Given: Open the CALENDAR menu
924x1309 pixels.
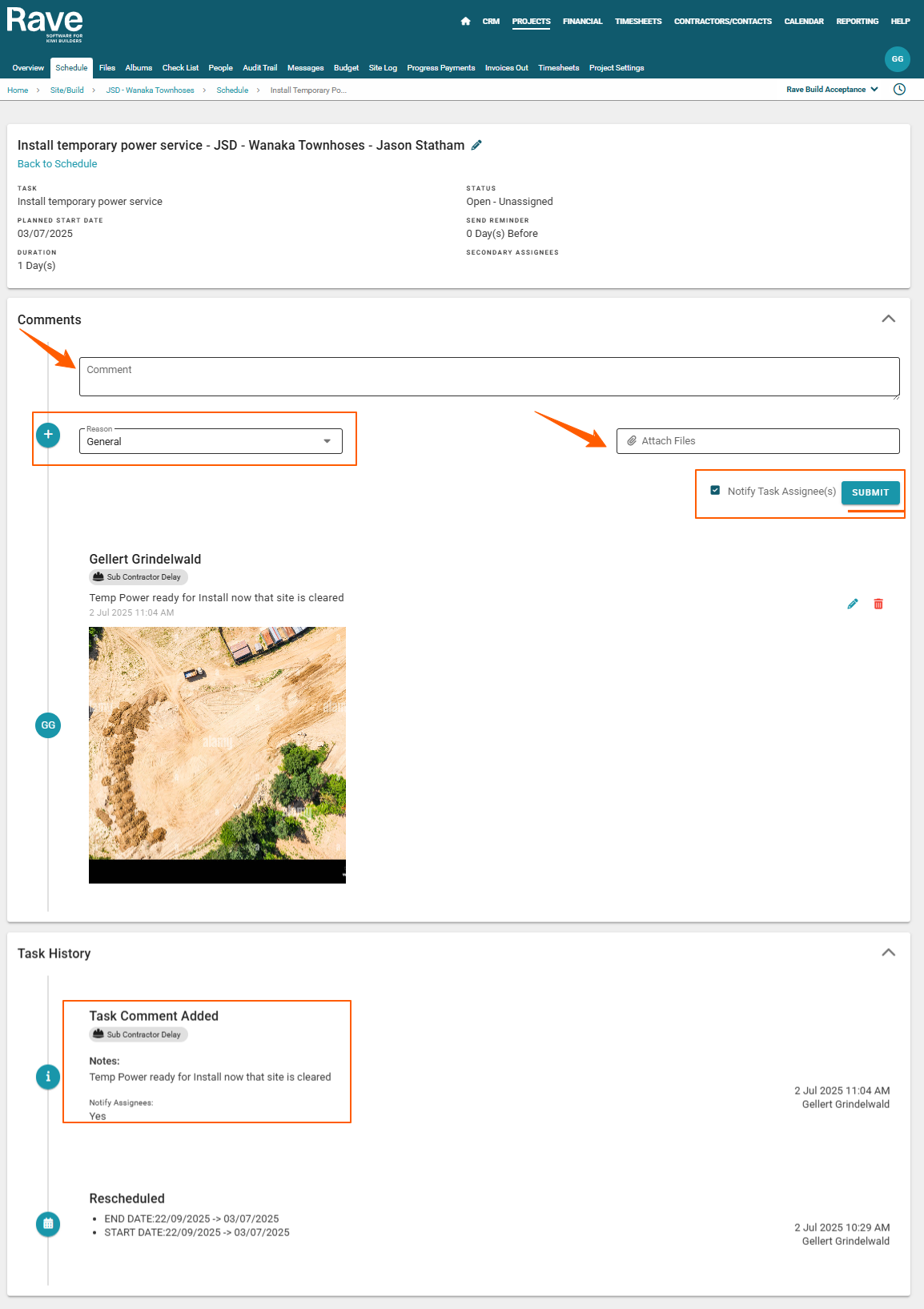Looking at the screenshot, I should pyautogui.click(x=804, y=22).
